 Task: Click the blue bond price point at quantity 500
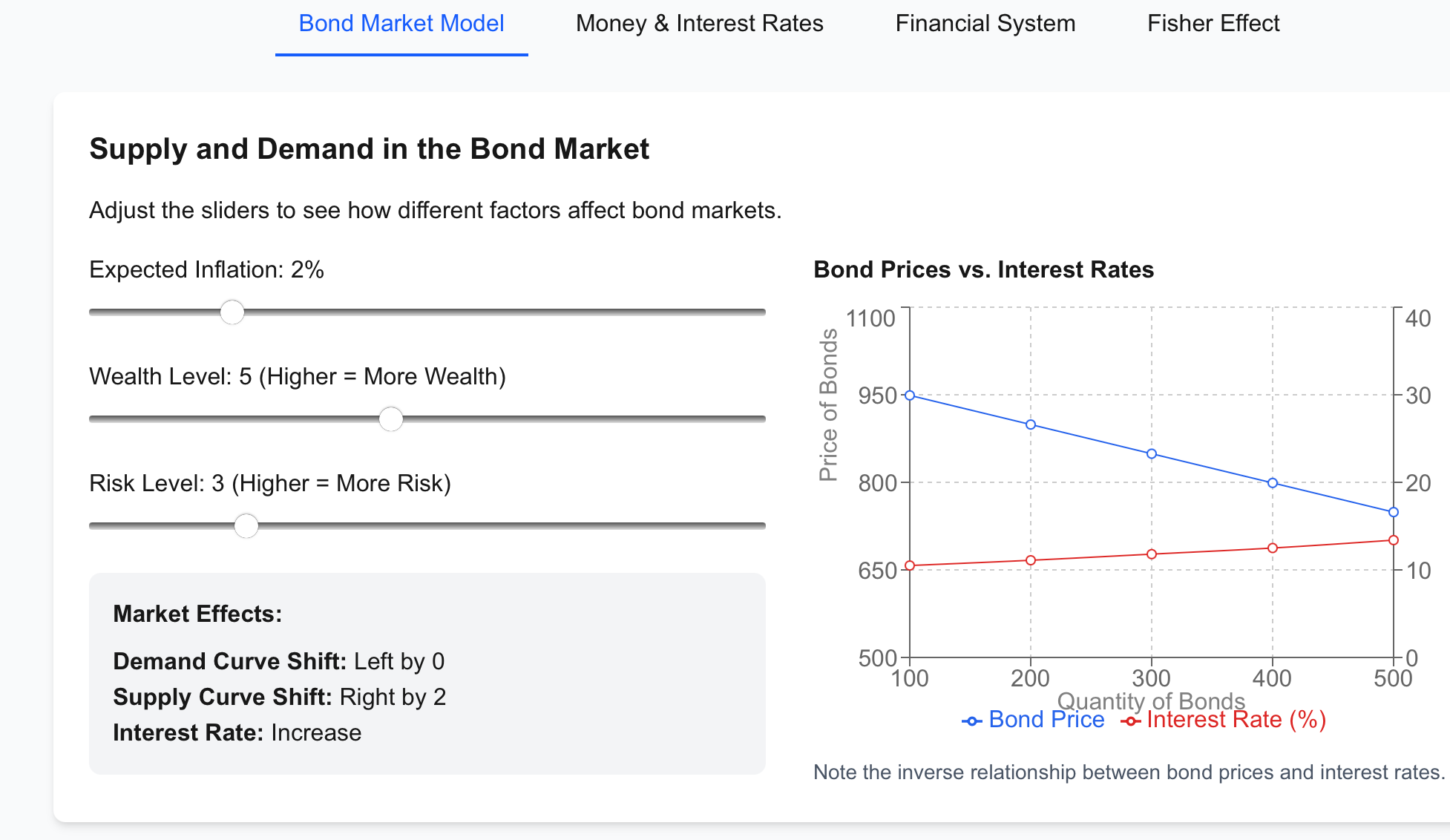tap(1394, 512)
